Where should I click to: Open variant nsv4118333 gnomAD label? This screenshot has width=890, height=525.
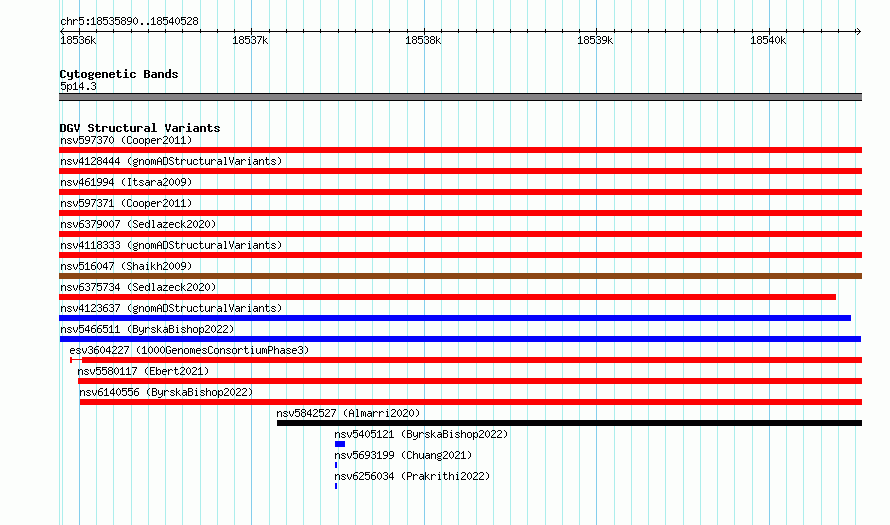[171, 245]
